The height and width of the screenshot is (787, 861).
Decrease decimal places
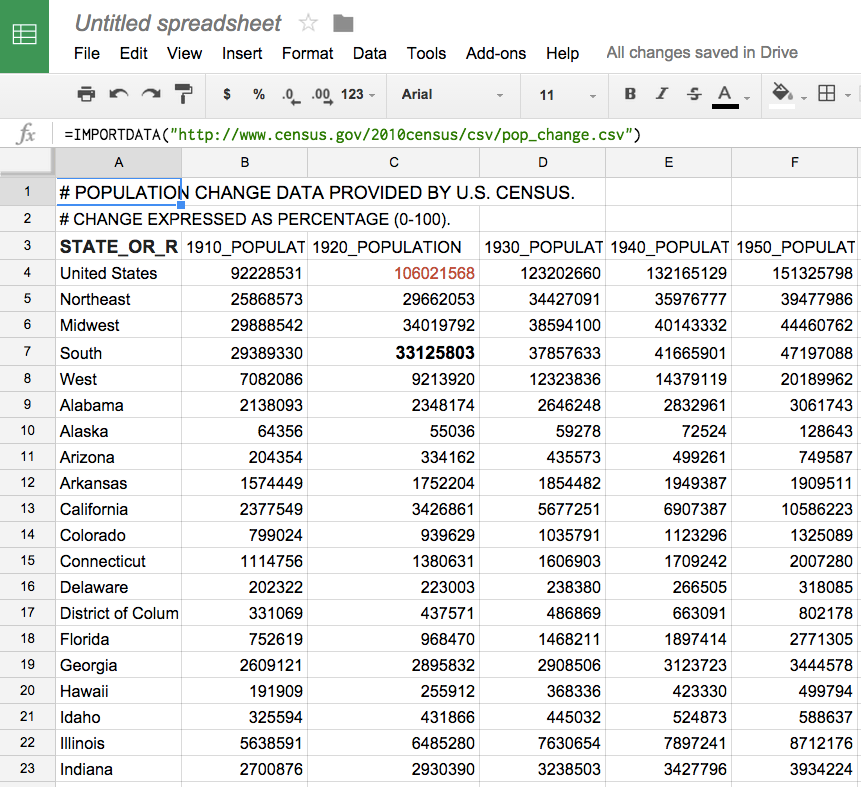pos(290,93)
